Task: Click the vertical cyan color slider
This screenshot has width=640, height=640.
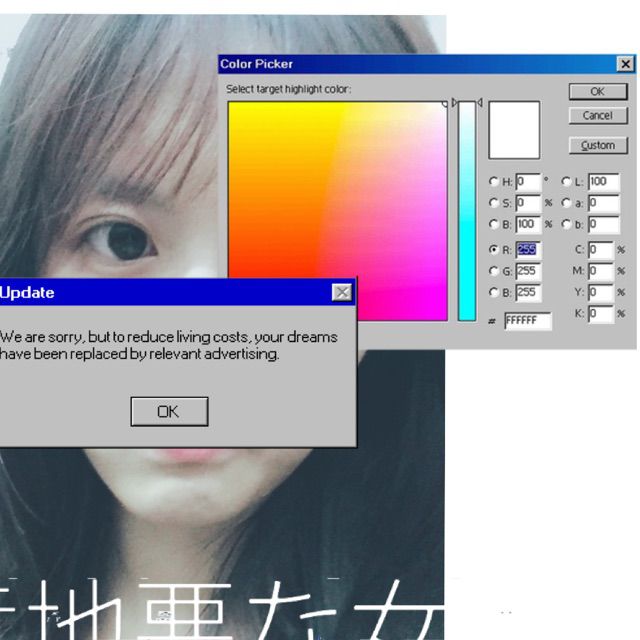Action: (467, 210)
